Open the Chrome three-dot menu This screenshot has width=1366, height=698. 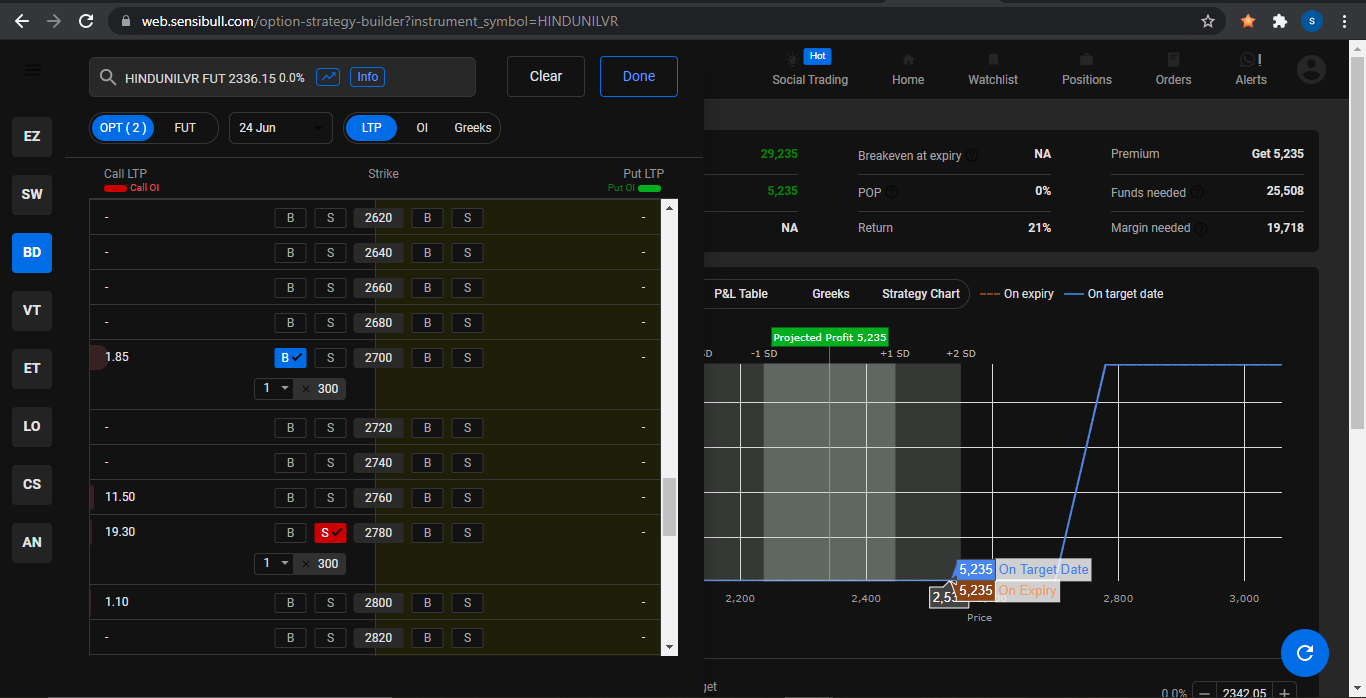(1344, 20)
